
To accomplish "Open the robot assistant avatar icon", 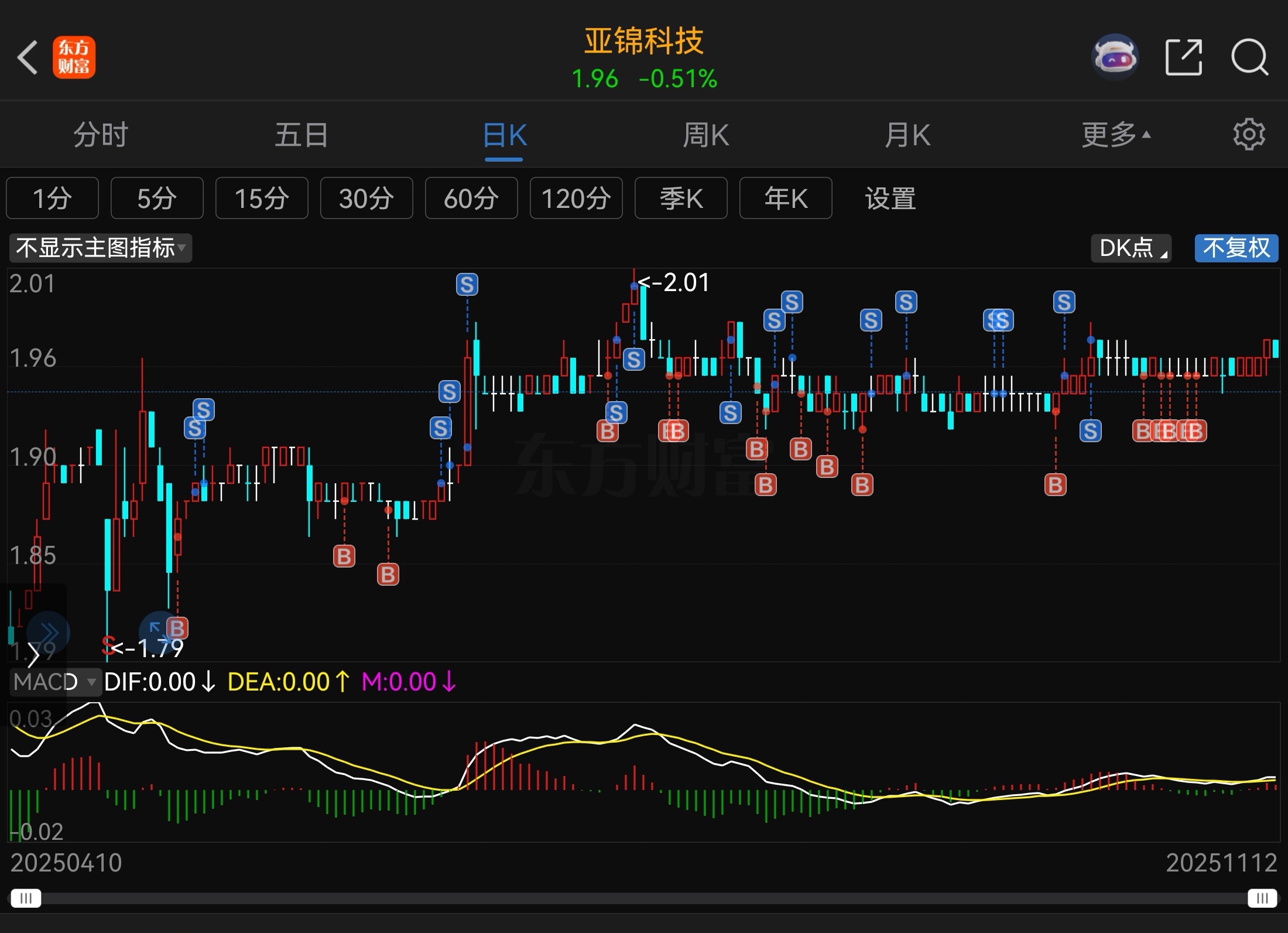I will point(1115,57).
